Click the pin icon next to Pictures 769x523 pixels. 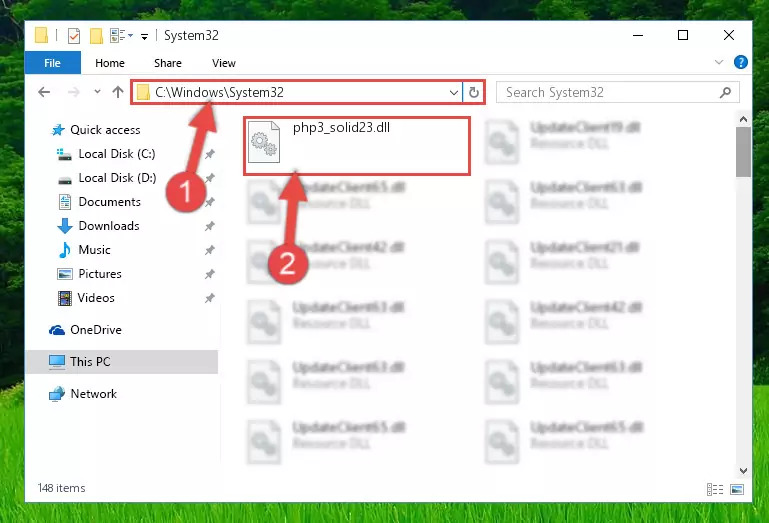tap(209, 274)
